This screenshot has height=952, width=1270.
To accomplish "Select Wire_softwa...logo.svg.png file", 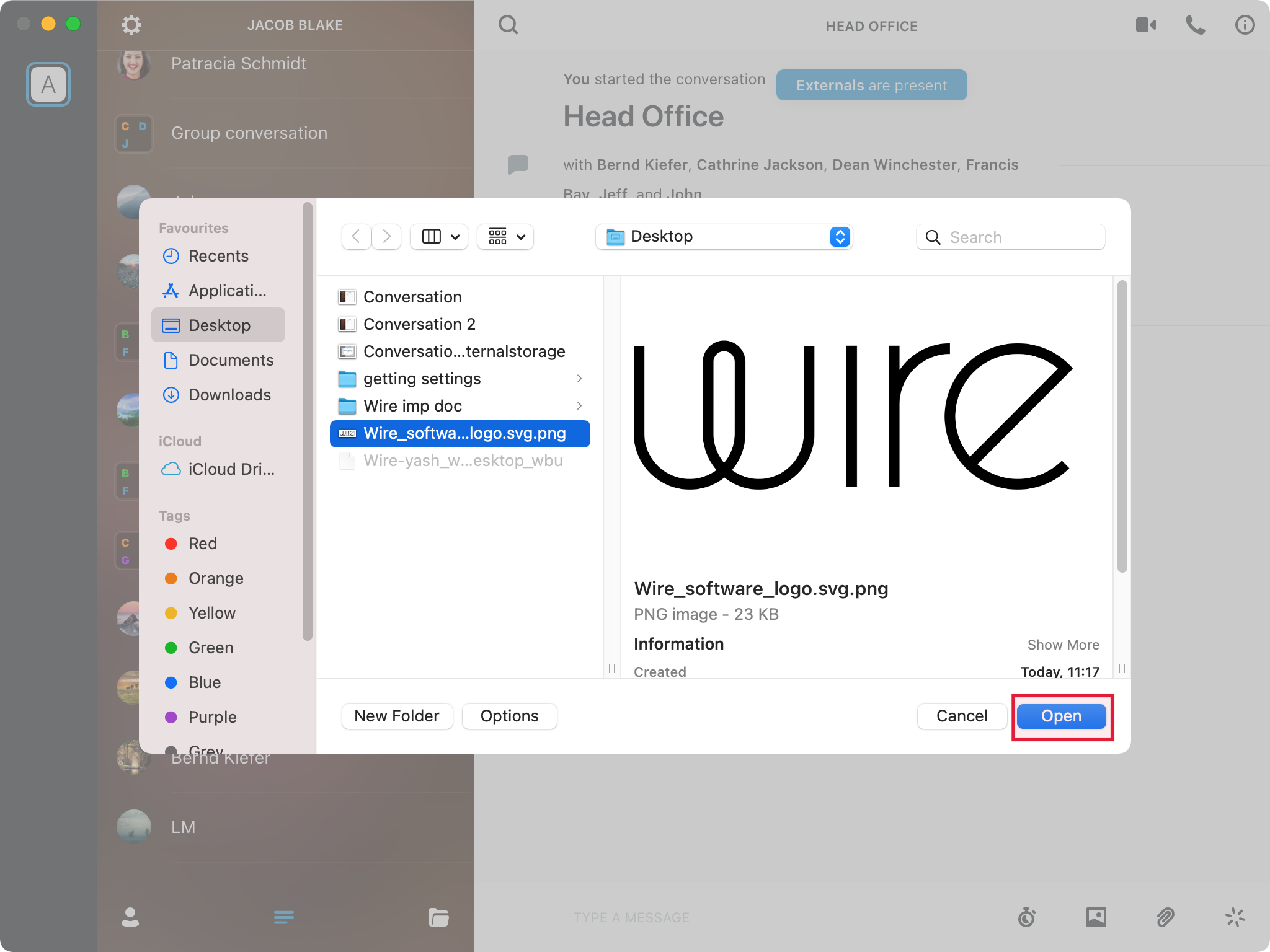I will pos(460,433).
